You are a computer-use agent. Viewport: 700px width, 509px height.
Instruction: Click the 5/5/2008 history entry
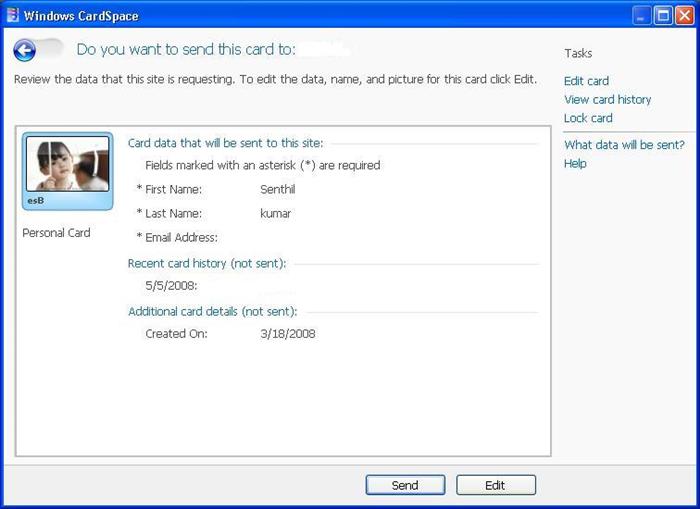171,286
